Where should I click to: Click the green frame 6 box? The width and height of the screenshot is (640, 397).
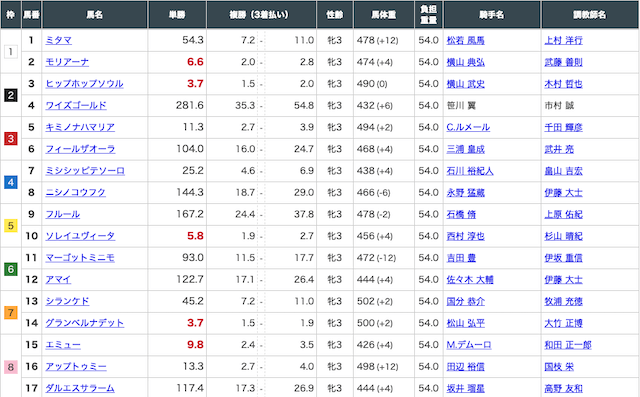11,269
